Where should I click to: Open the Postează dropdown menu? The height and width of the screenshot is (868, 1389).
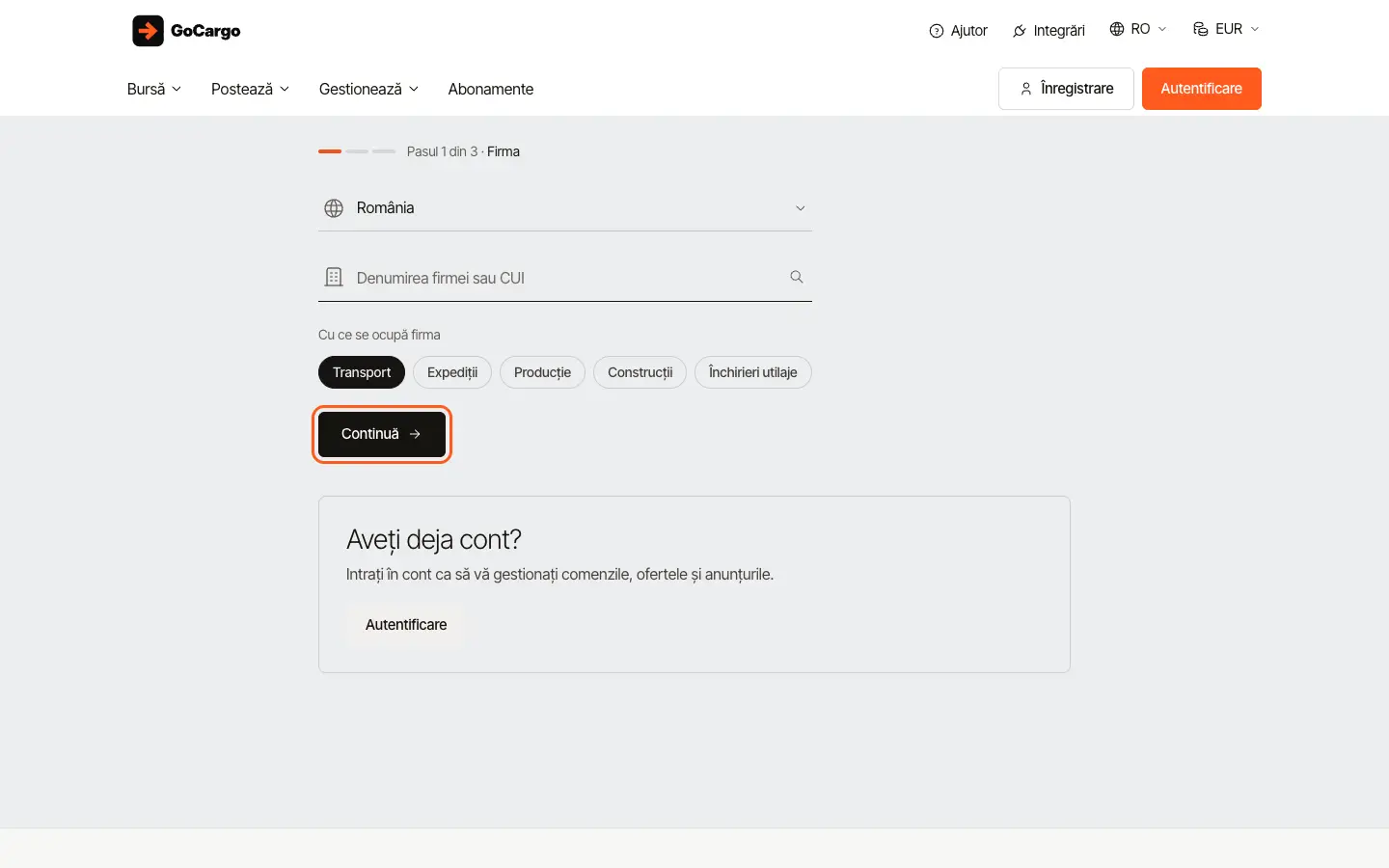coord(250,89)
